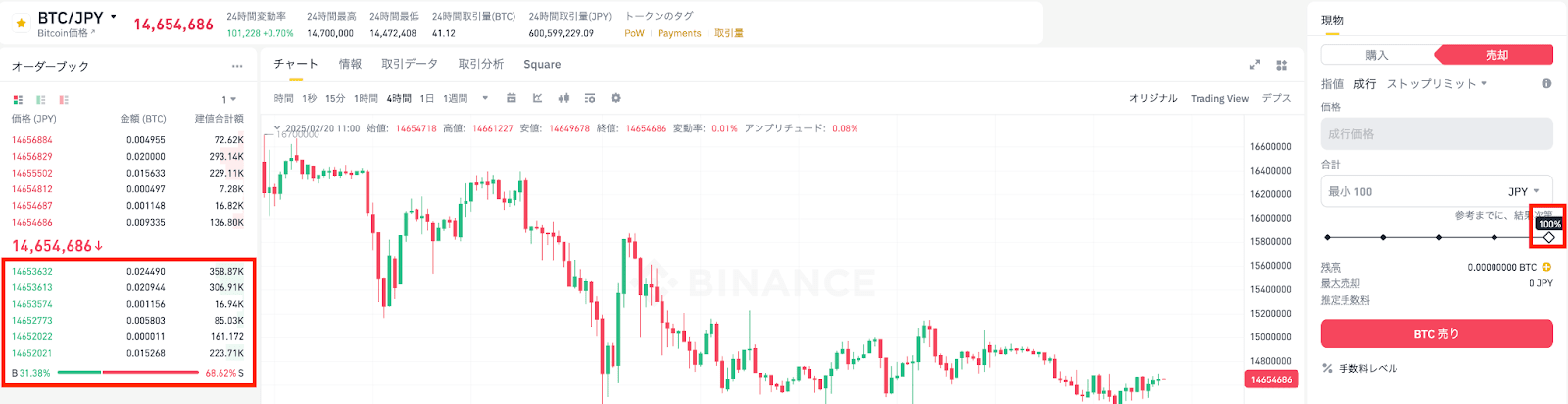1568x404 pixels.
Task: Set amount slider to 100% handle
Action: [1549, 237]
